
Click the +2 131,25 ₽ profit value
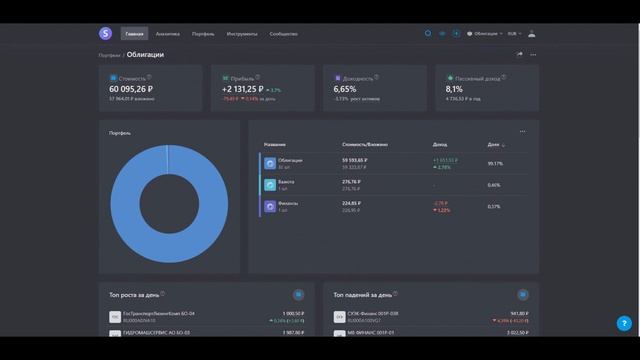click(x=242, y=89)
